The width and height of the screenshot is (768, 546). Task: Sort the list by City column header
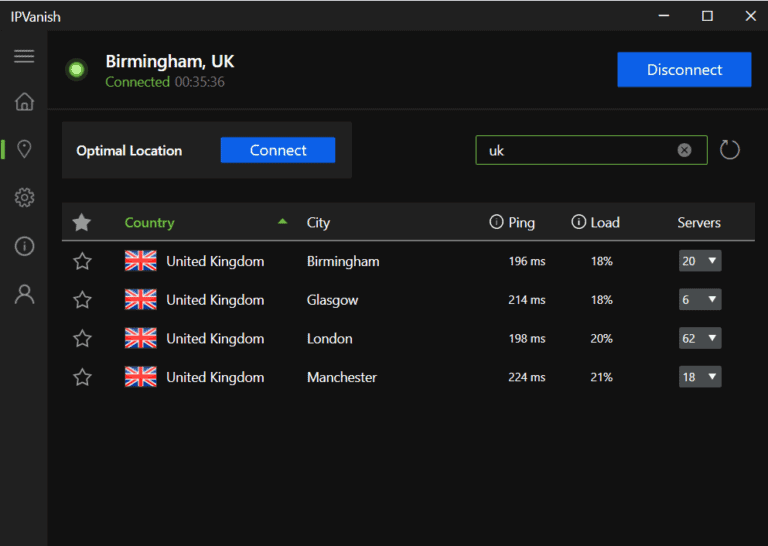pyautogui.click(x=318, y=223)
